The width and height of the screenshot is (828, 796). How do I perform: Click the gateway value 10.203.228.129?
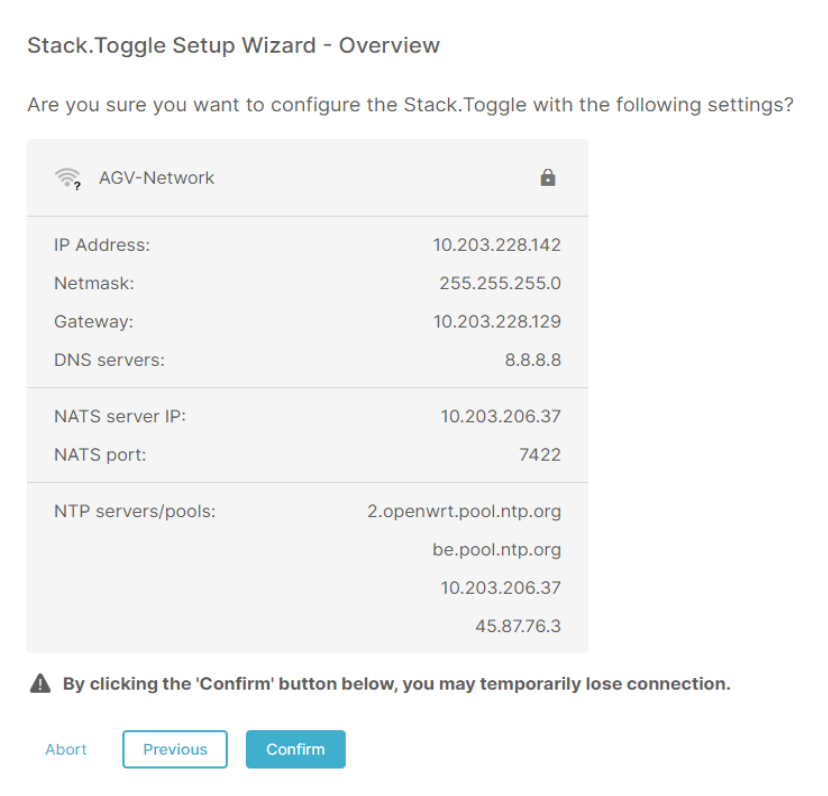click(x=496, y=322)
